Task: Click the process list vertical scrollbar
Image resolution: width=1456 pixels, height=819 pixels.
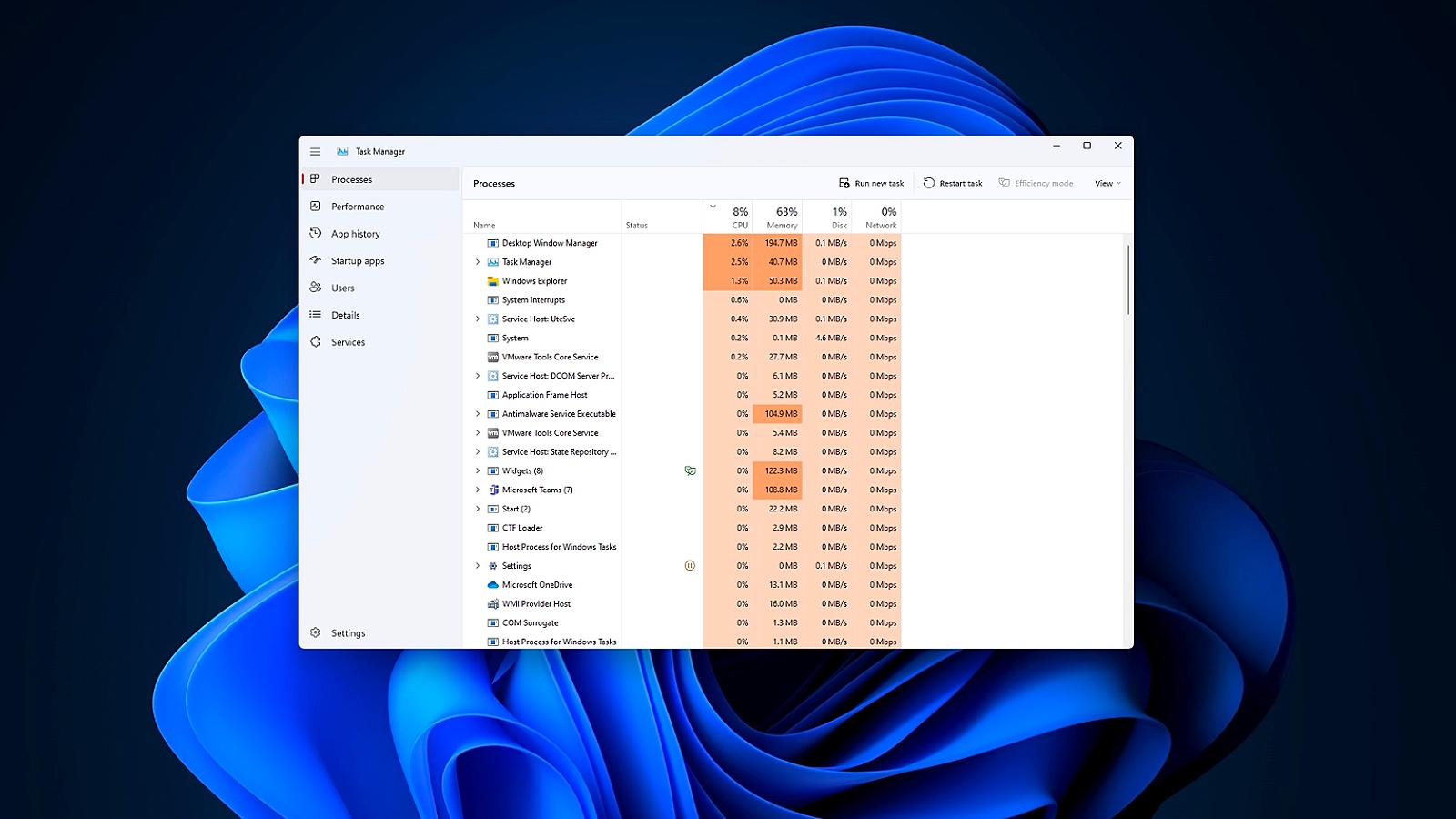Action: coord(1128,280)
